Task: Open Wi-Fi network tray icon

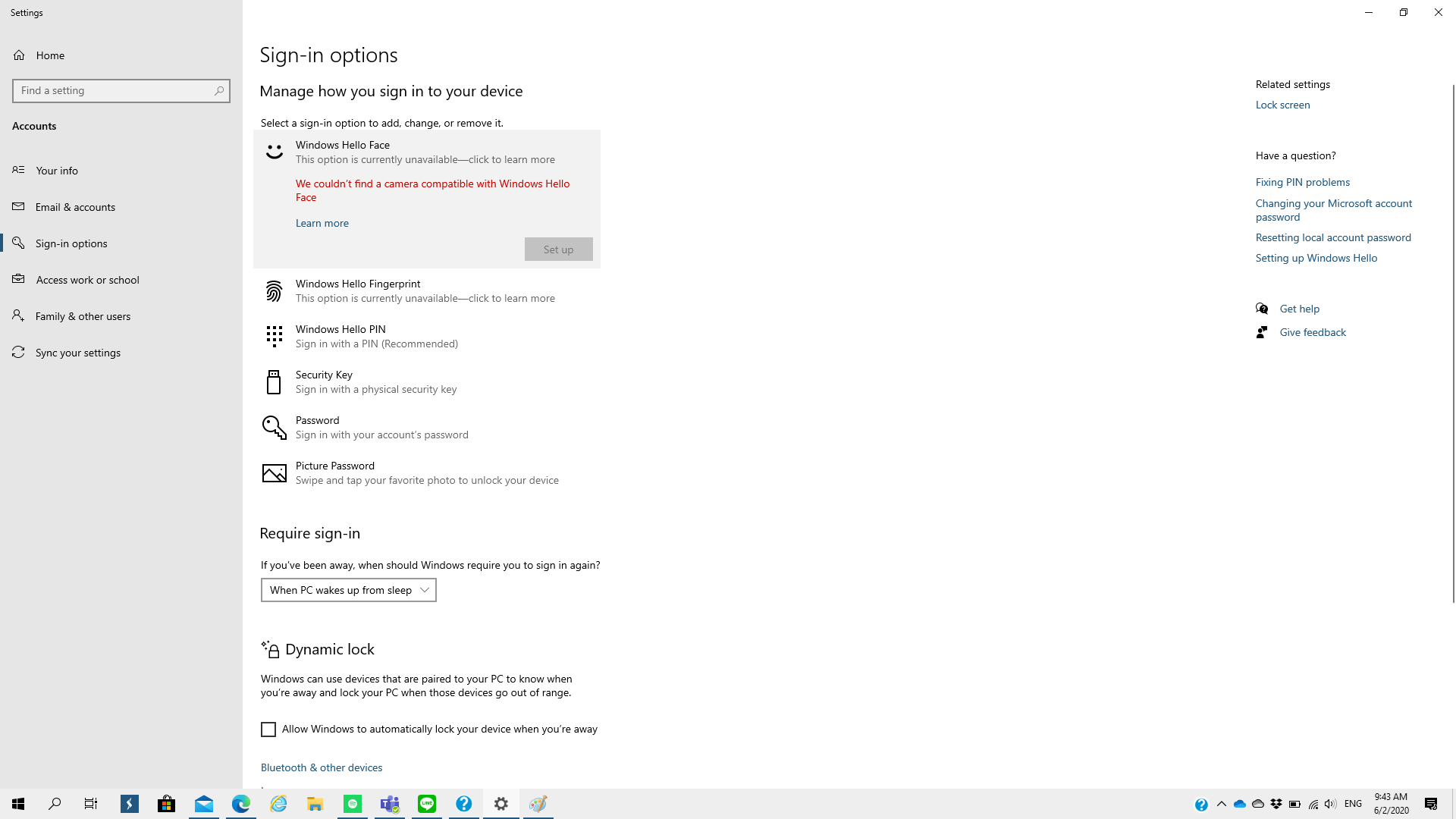Action: click(1313, 804)
